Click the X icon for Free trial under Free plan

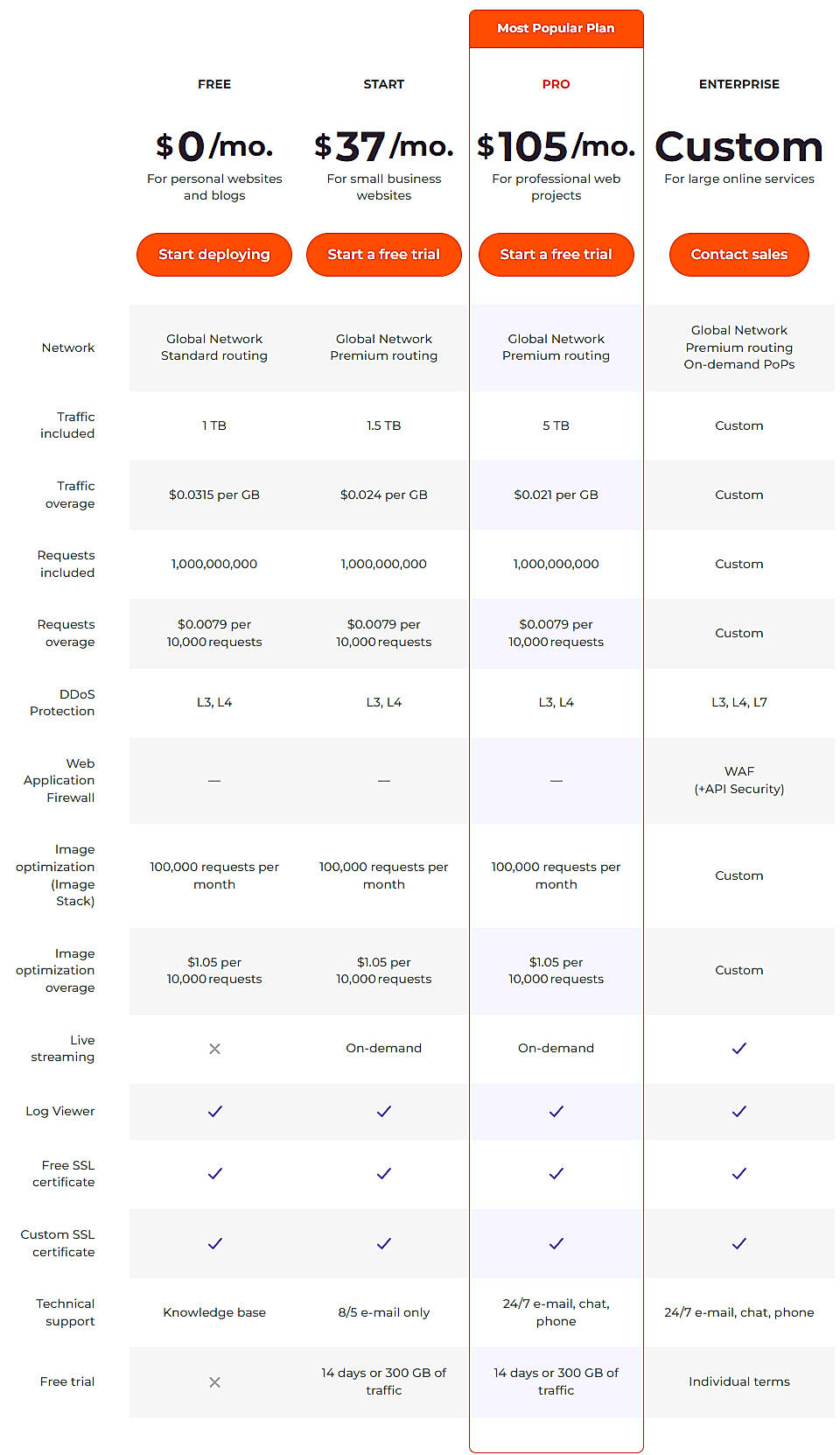coord(214,1382)
